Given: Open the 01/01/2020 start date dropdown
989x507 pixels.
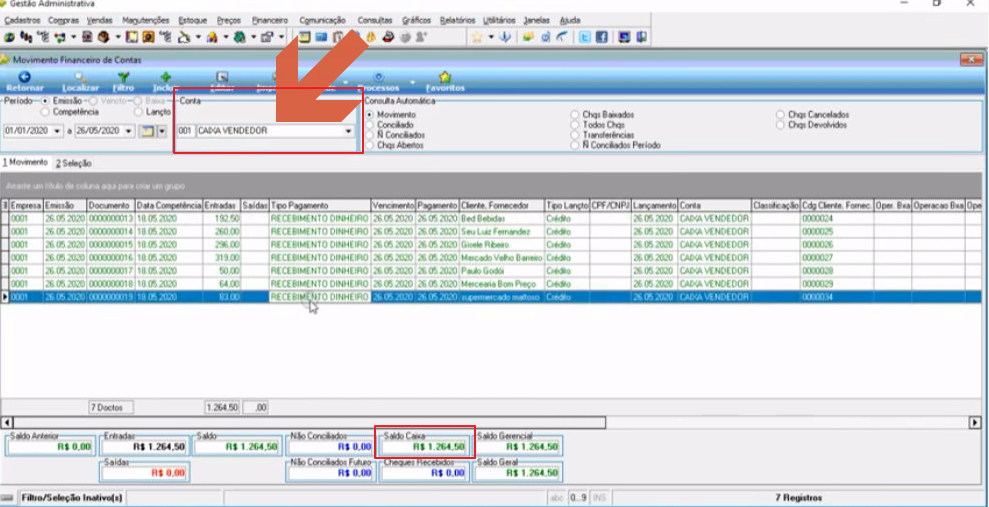Looking at the screenshot, I should tap(58, 131).
